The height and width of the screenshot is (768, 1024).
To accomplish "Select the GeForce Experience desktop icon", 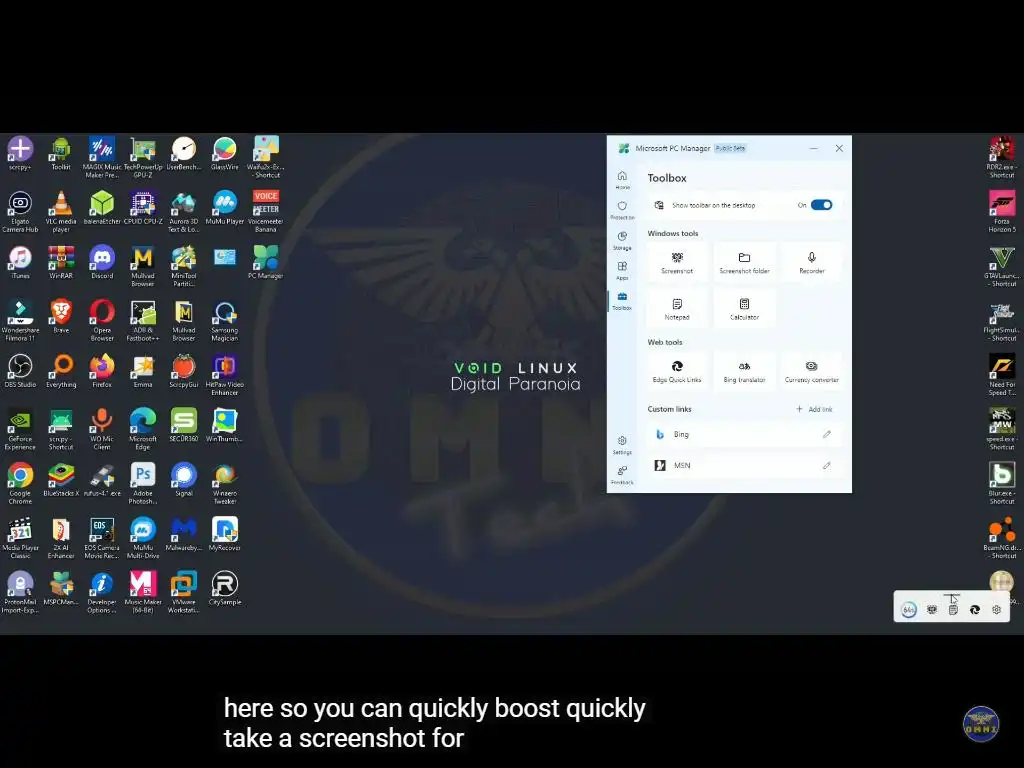I will (x=20, y=429).
